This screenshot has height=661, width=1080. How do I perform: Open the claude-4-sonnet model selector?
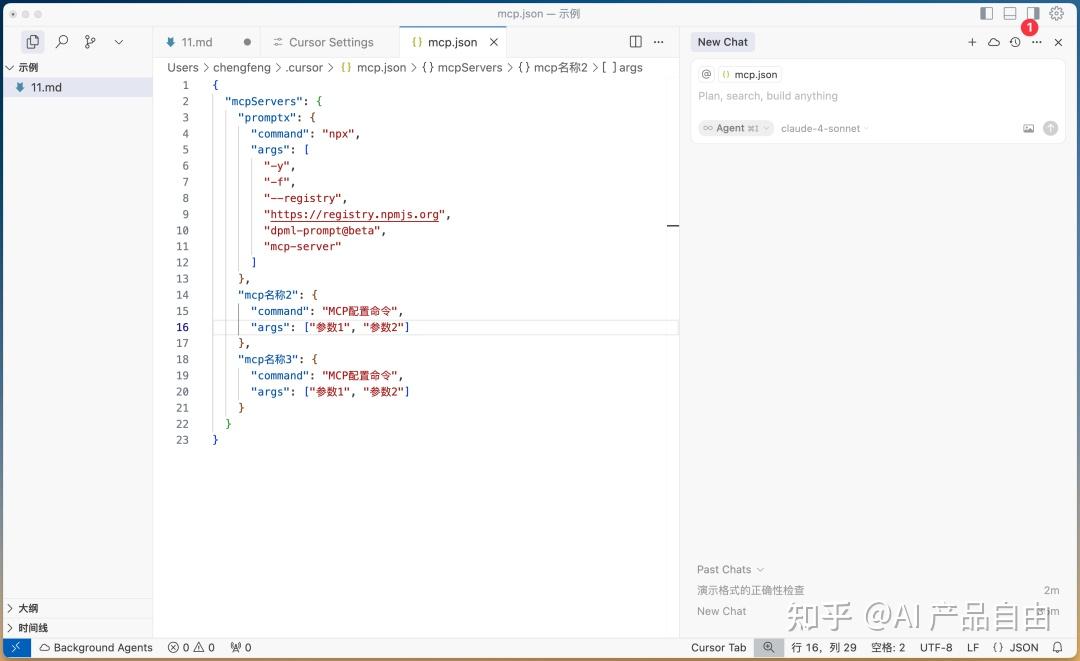pos(824,128)
